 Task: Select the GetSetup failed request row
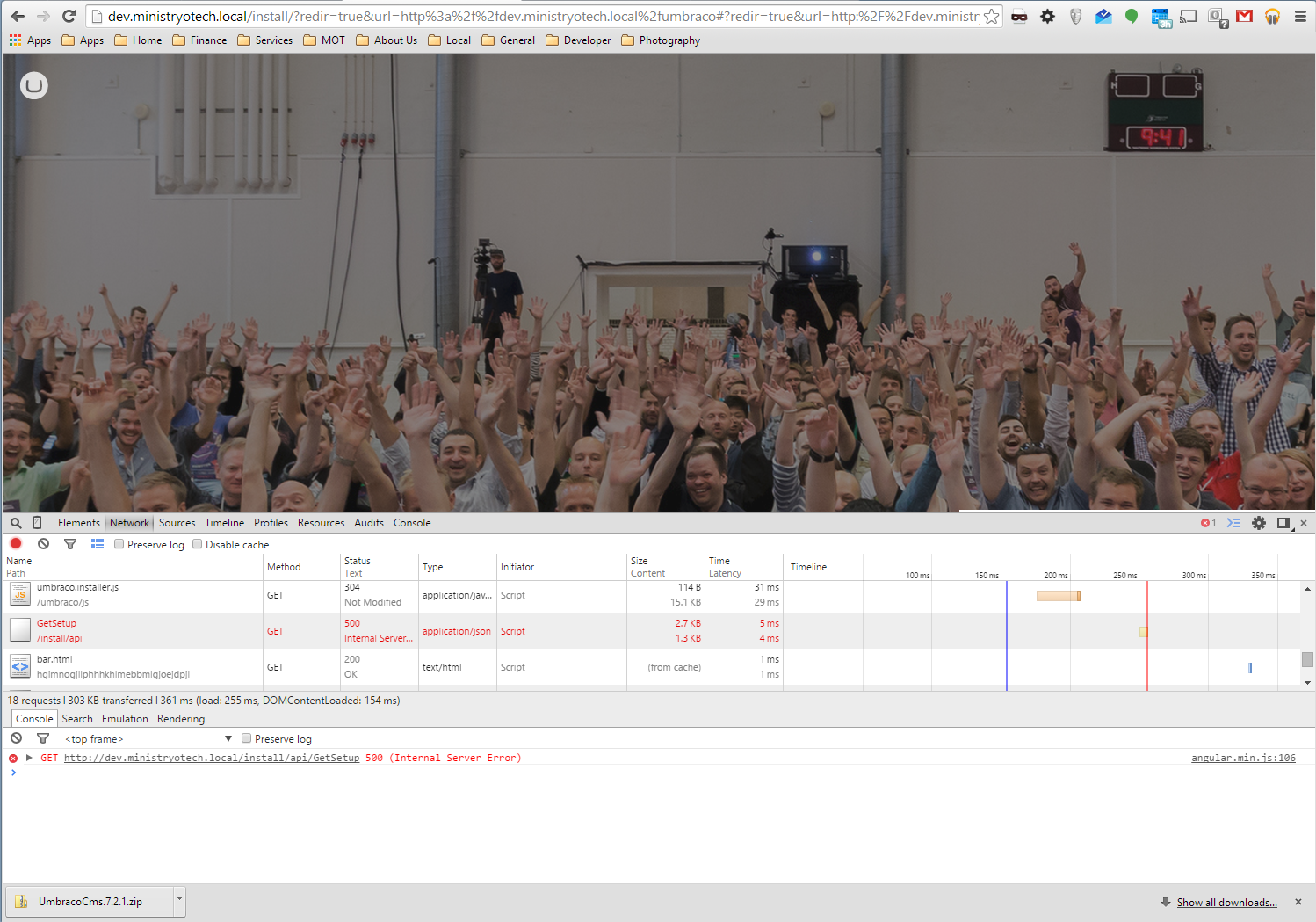(650, 631)
